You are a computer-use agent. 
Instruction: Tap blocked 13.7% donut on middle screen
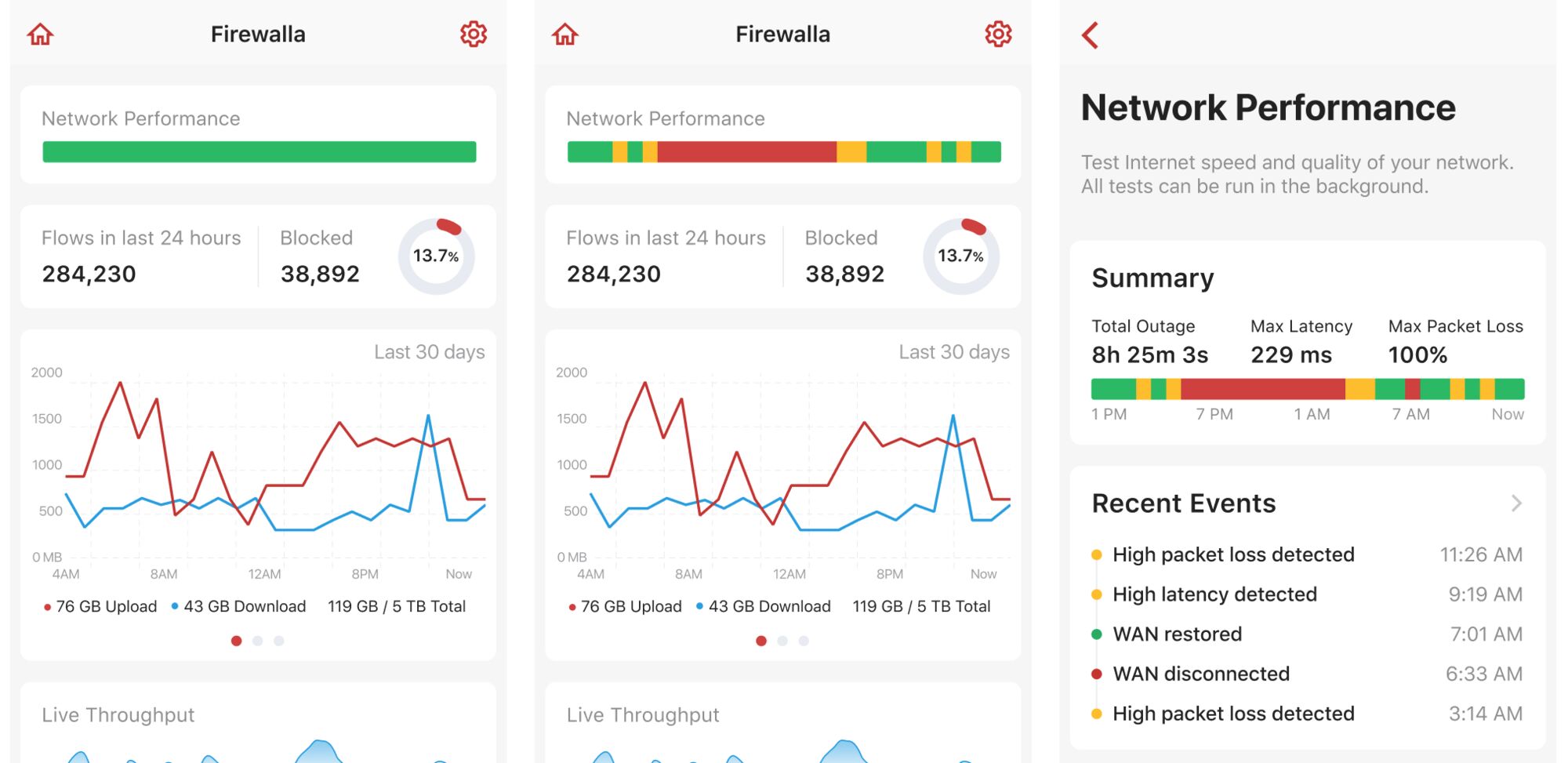[x=961, y=256]
